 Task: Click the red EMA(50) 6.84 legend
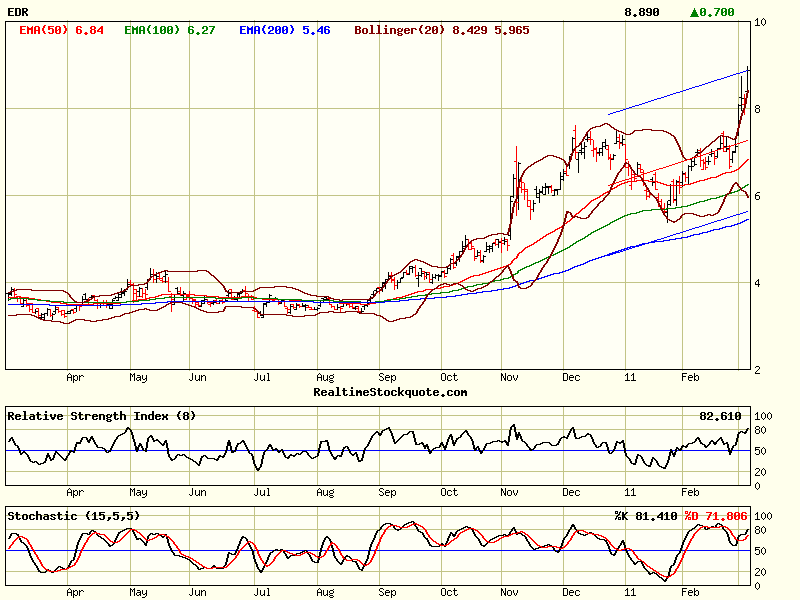(61, 30)
